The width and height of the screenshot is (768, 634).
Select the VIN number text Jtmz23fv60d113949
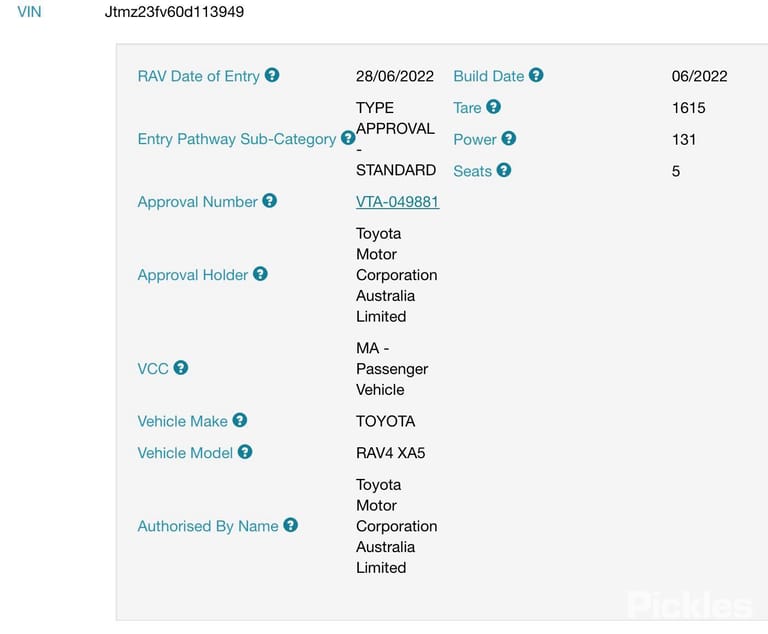174,11
